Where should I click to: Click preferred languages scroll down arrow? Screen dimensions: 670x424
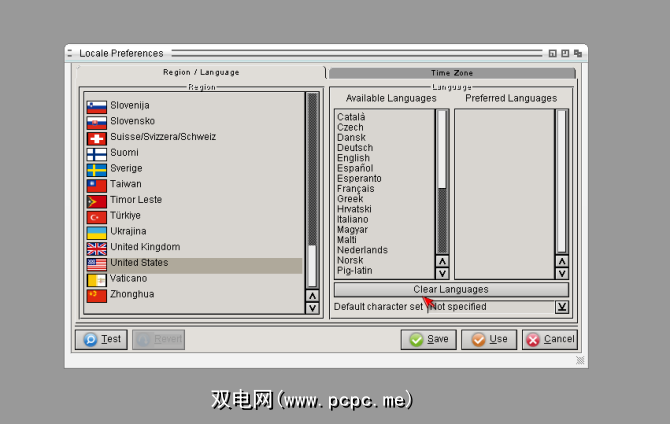(x=562, y=273)
